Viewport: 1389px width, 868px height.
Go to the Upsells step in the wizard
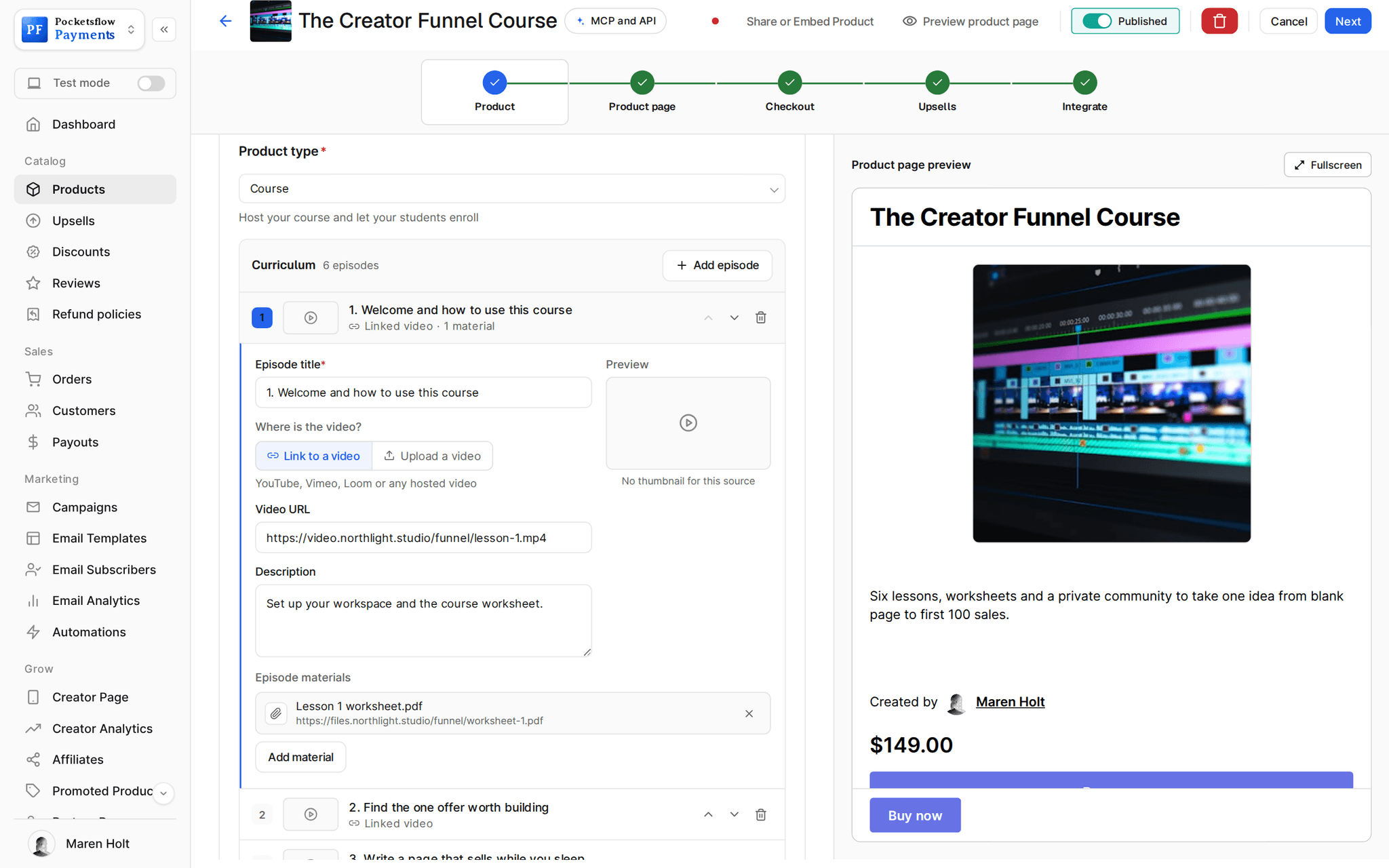(937, 92)
